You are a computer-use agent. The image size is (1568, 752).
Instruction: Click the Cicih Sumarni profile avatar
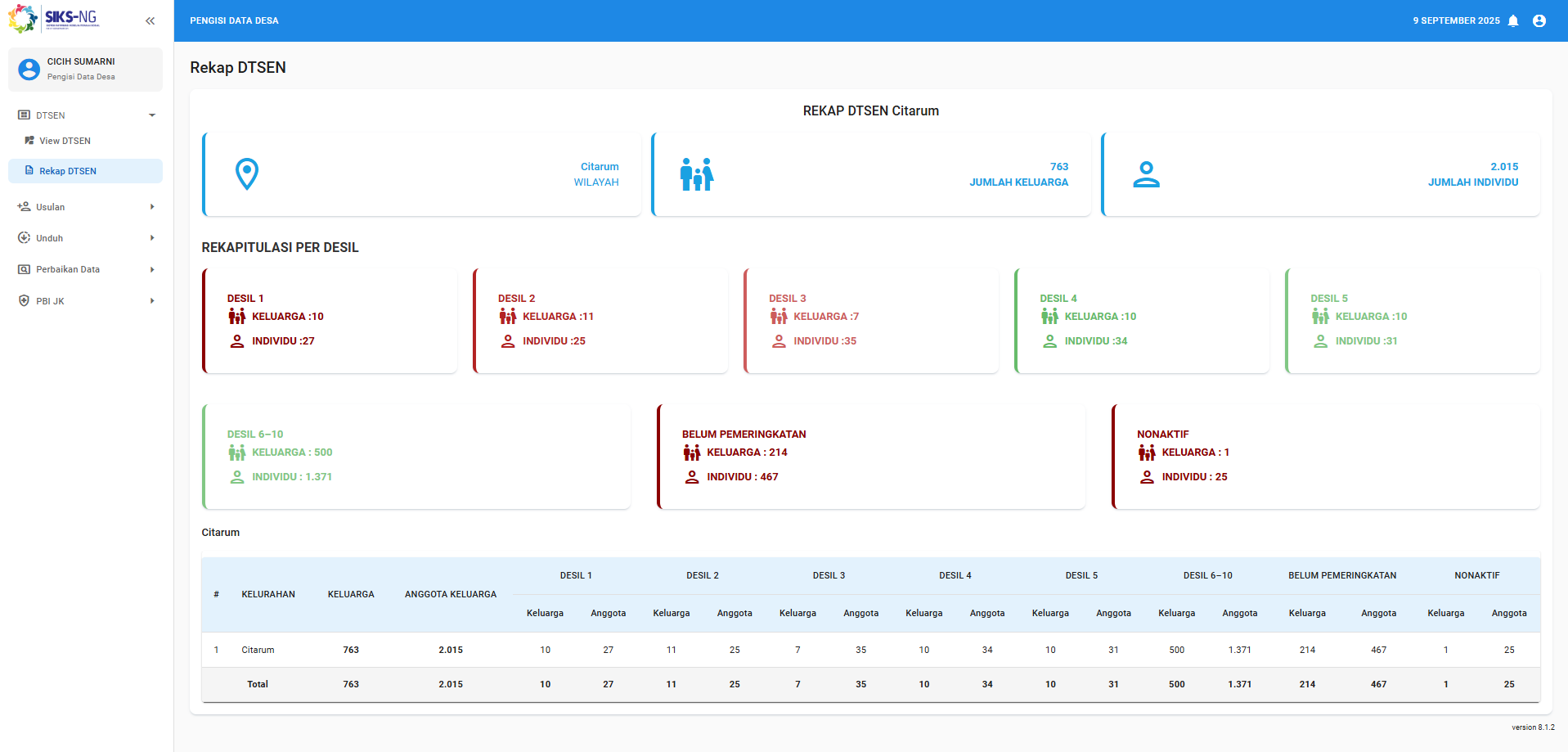click(x=29, y=70)
